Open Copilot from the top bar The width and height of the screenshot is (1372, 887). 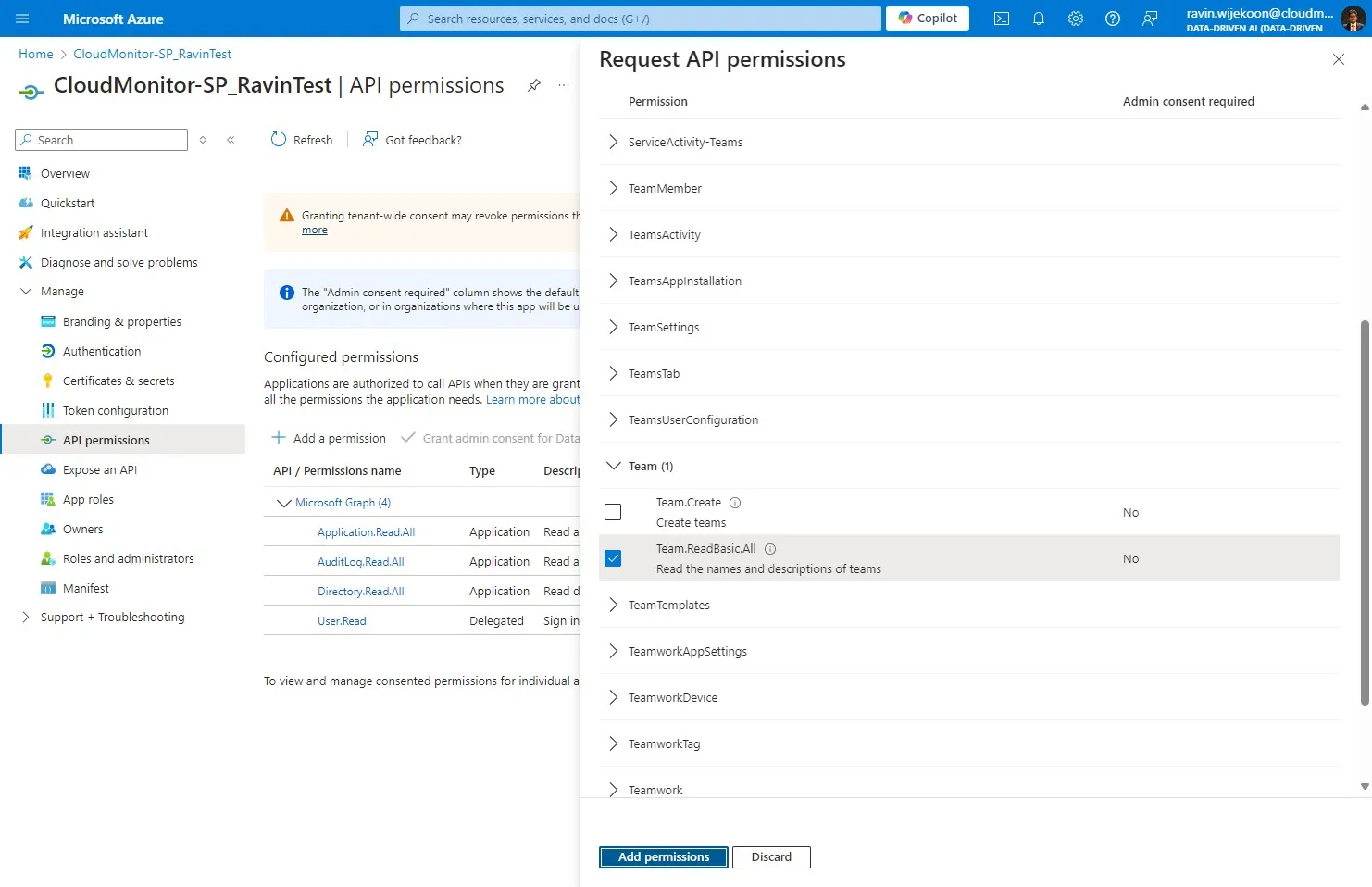pos(928,19)
